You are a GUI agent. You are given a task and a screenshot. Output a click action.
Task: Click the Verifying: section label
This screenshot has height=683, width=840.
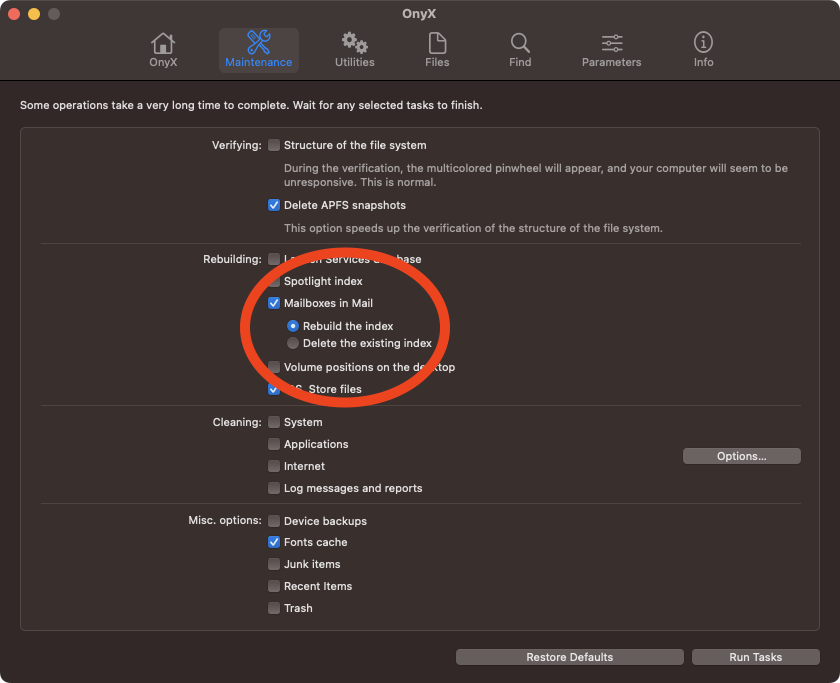coord(236,145)
